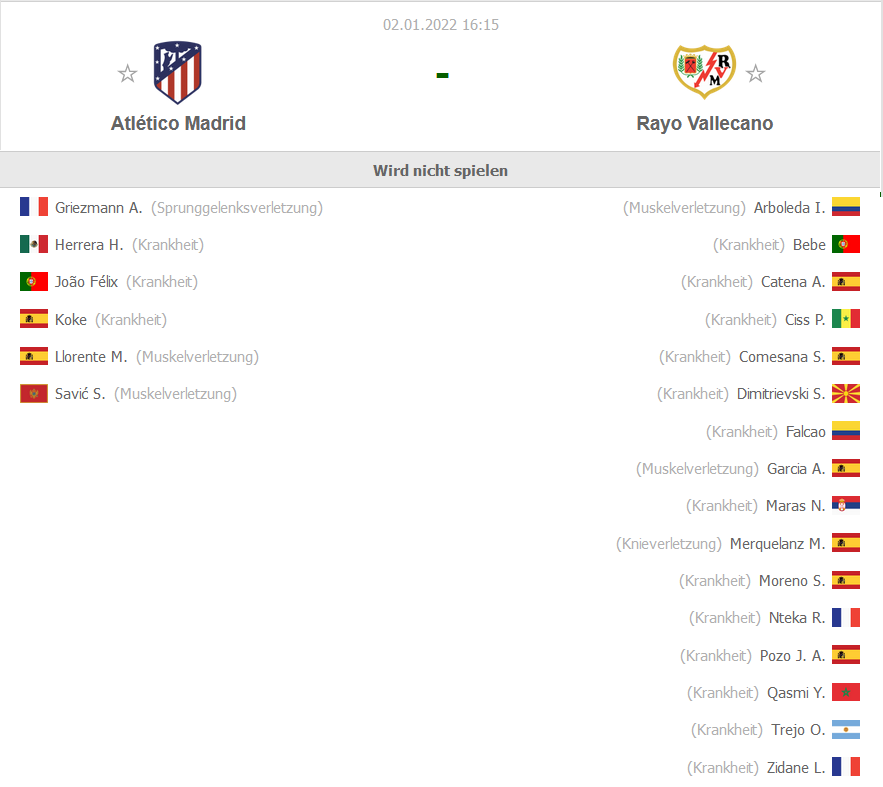Open player João Félix
The height and width of the screenshot is (787, 883).
point(86,281)
